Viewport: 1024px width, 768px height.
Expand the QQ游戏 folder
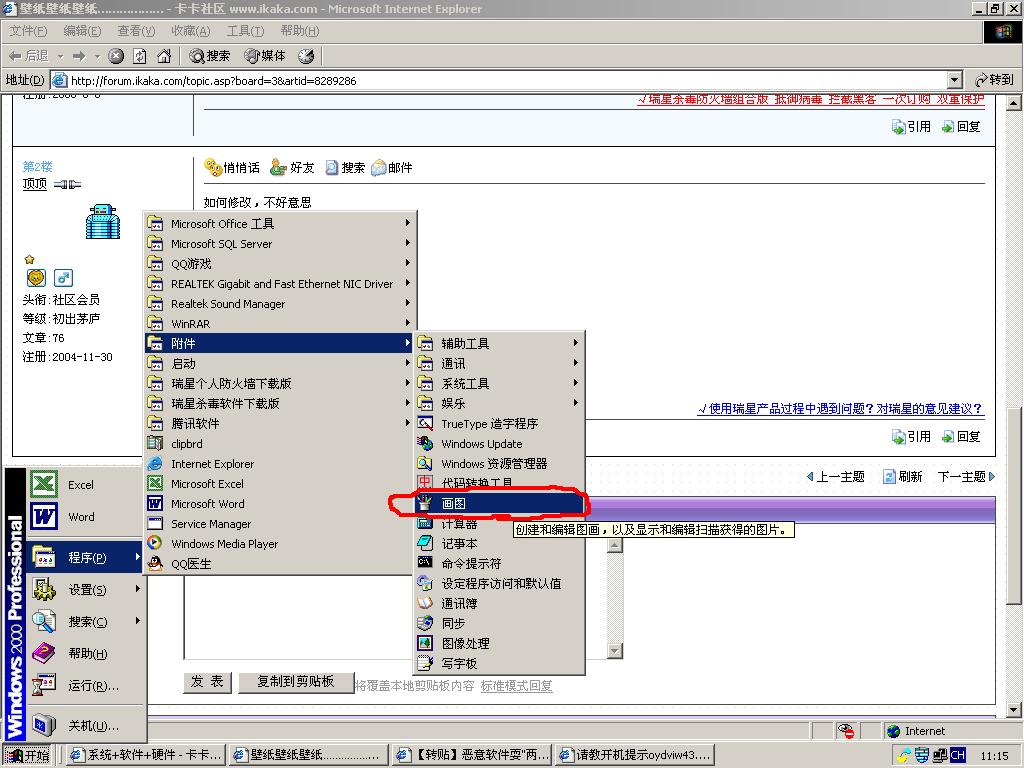[280, 264]
